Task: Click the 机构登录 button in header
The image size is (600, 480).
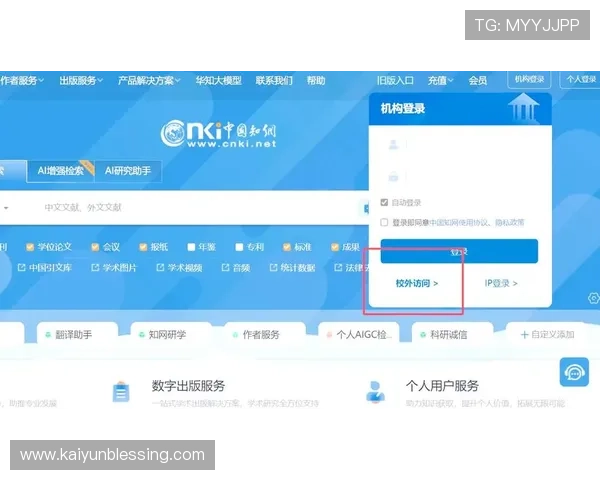Action: (x=529, y=79)
